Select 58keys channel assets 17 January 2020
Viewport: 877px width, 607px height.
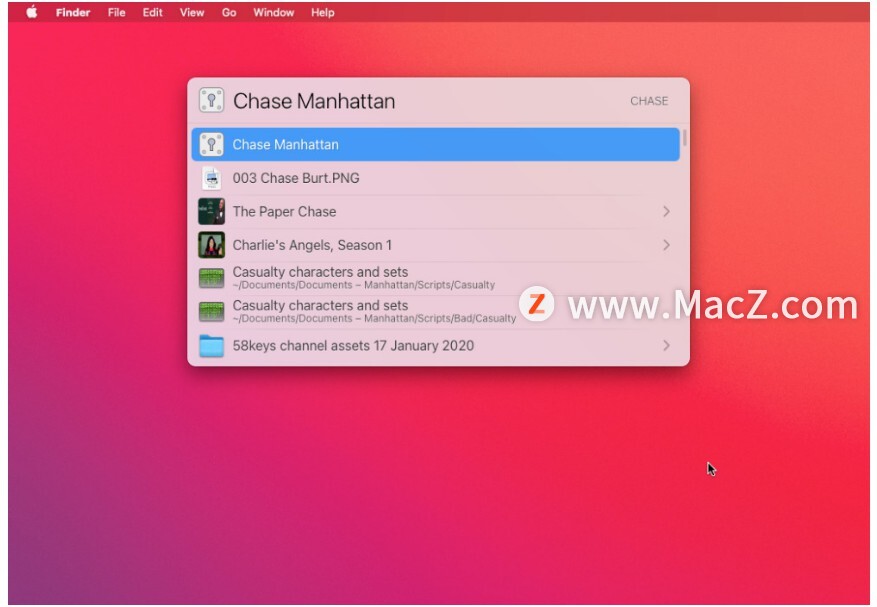[x=435, y=346]
